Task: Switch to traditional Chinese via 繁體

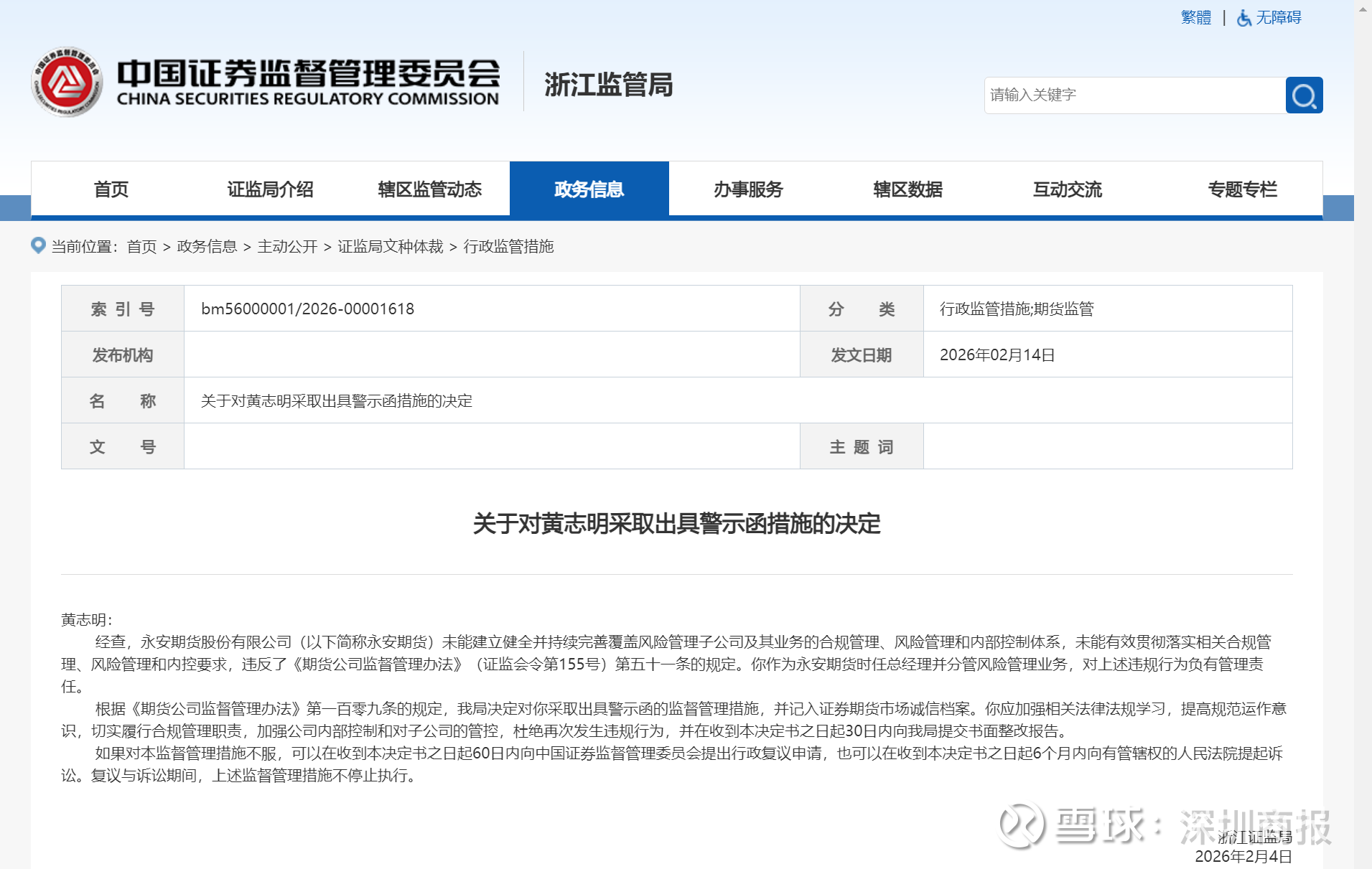Action: coord(1195,18)
